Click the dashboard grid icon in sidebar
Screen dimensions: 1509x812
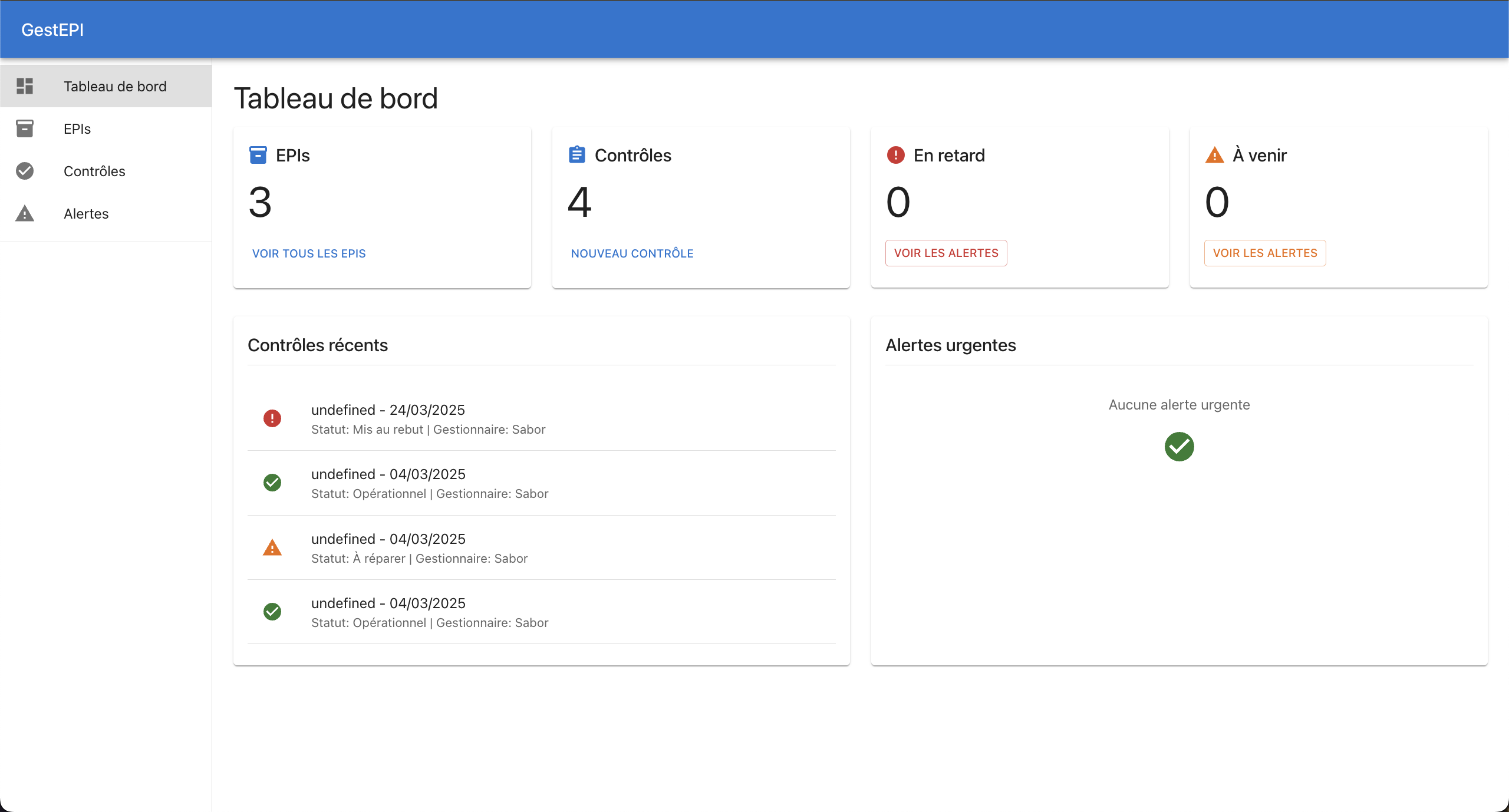(25, 86)
